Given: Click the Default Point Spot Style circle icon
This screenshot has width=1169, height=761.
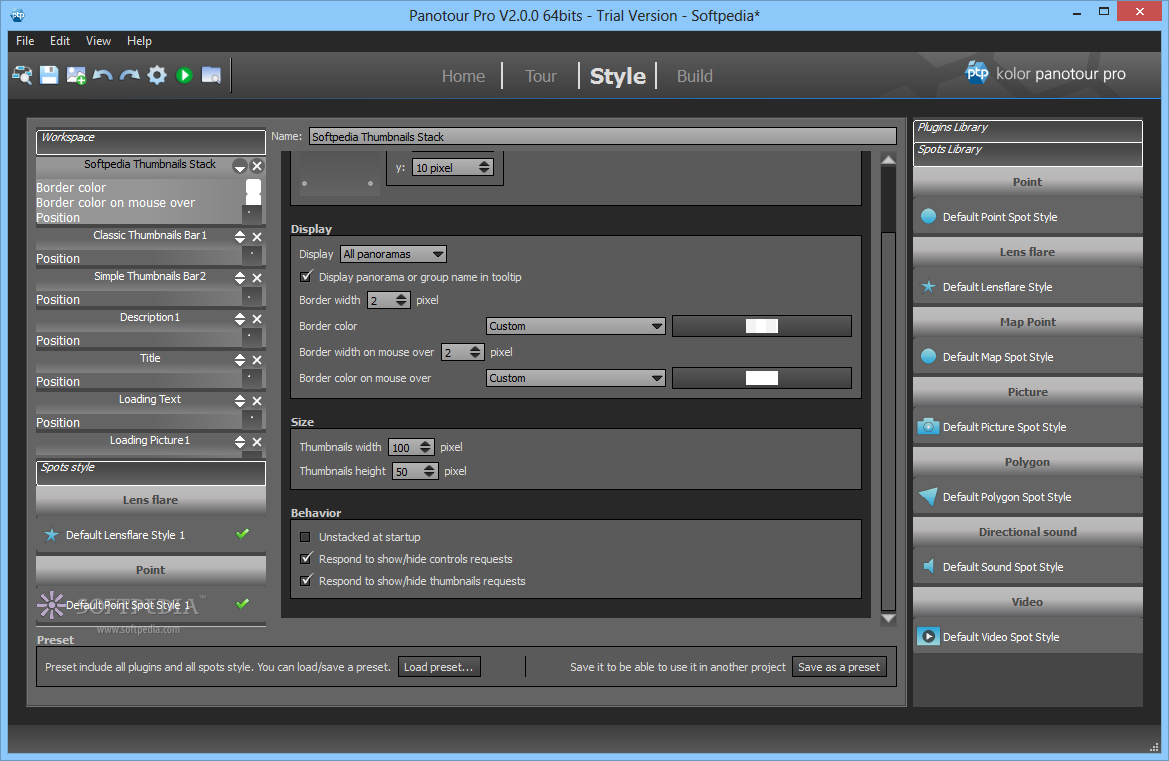Looking at the screenshot, I should [928, 216].
